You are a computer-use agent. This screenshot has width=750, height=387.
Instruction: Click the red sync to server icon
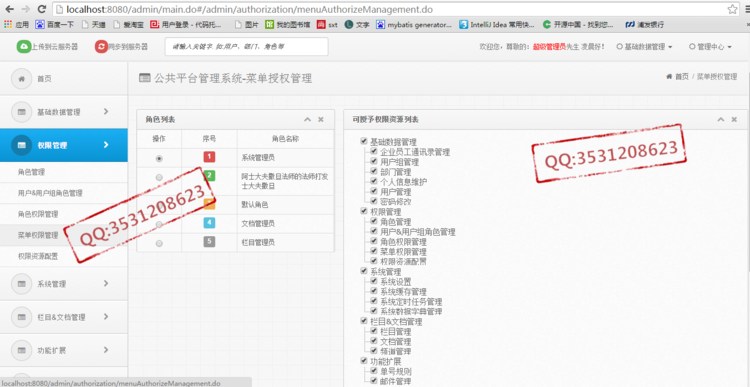pos(101,46)
